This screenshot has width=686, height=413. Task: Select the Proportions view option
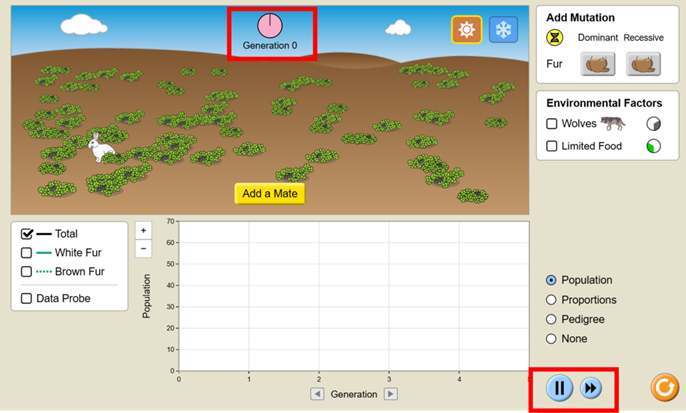[551, 300]
